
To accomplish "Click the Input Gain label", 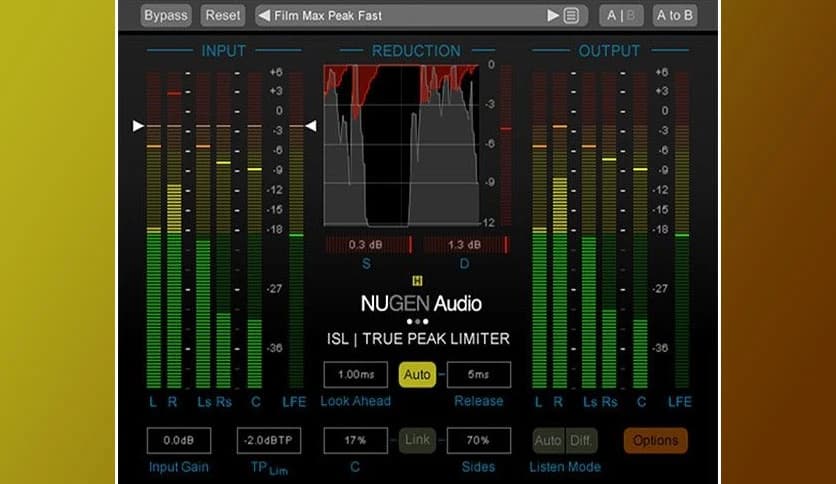I will (179, 467).
